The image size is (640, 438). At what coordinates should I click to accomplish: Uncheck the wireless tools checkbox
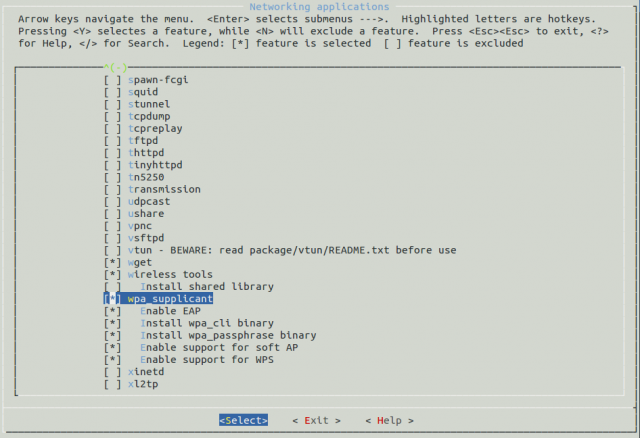pyautogui.click(x=112, y=275)
